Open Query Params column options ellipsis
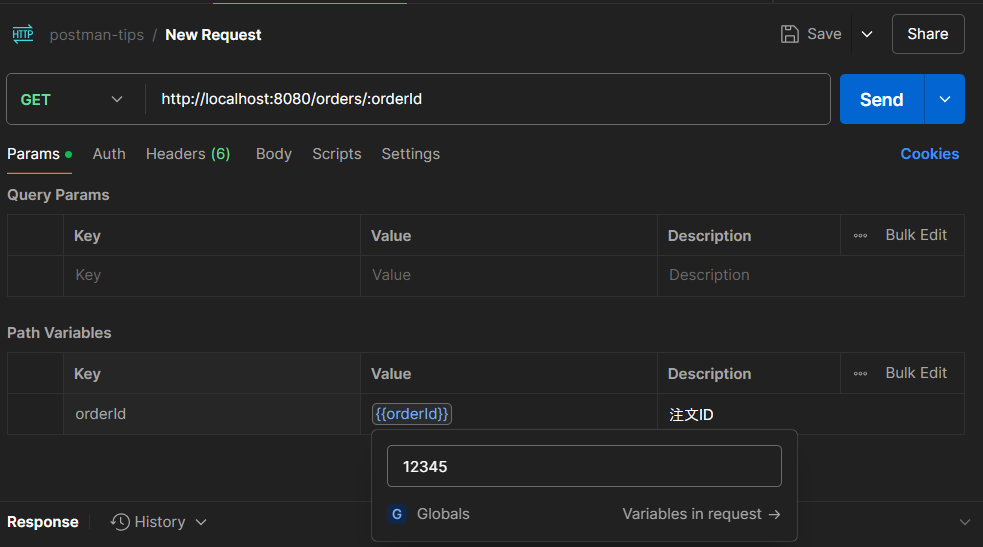 (860, 236)
